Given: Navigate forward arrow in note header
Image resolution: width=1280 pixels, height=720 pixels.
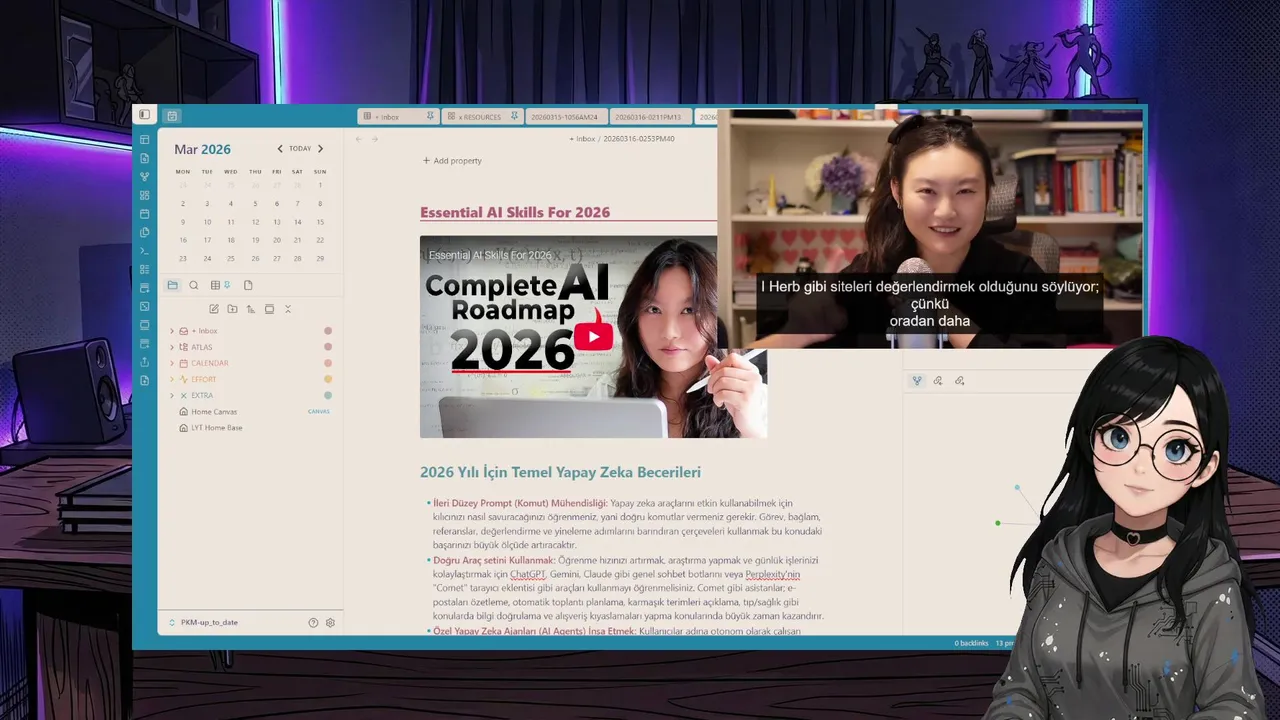Looking at the screenshot, I should tap(375, 139).
